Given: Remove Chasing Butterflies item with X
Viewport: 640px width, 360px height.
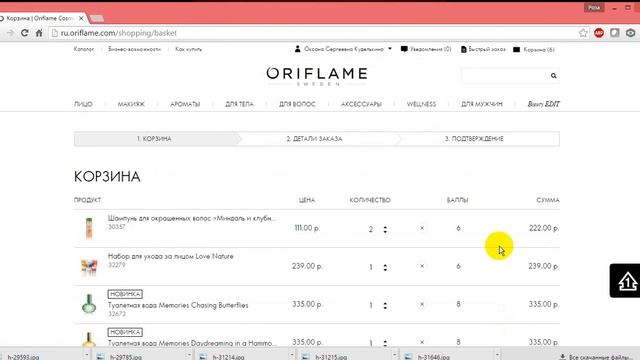Looking at the screenshot, I should [422, 304].
